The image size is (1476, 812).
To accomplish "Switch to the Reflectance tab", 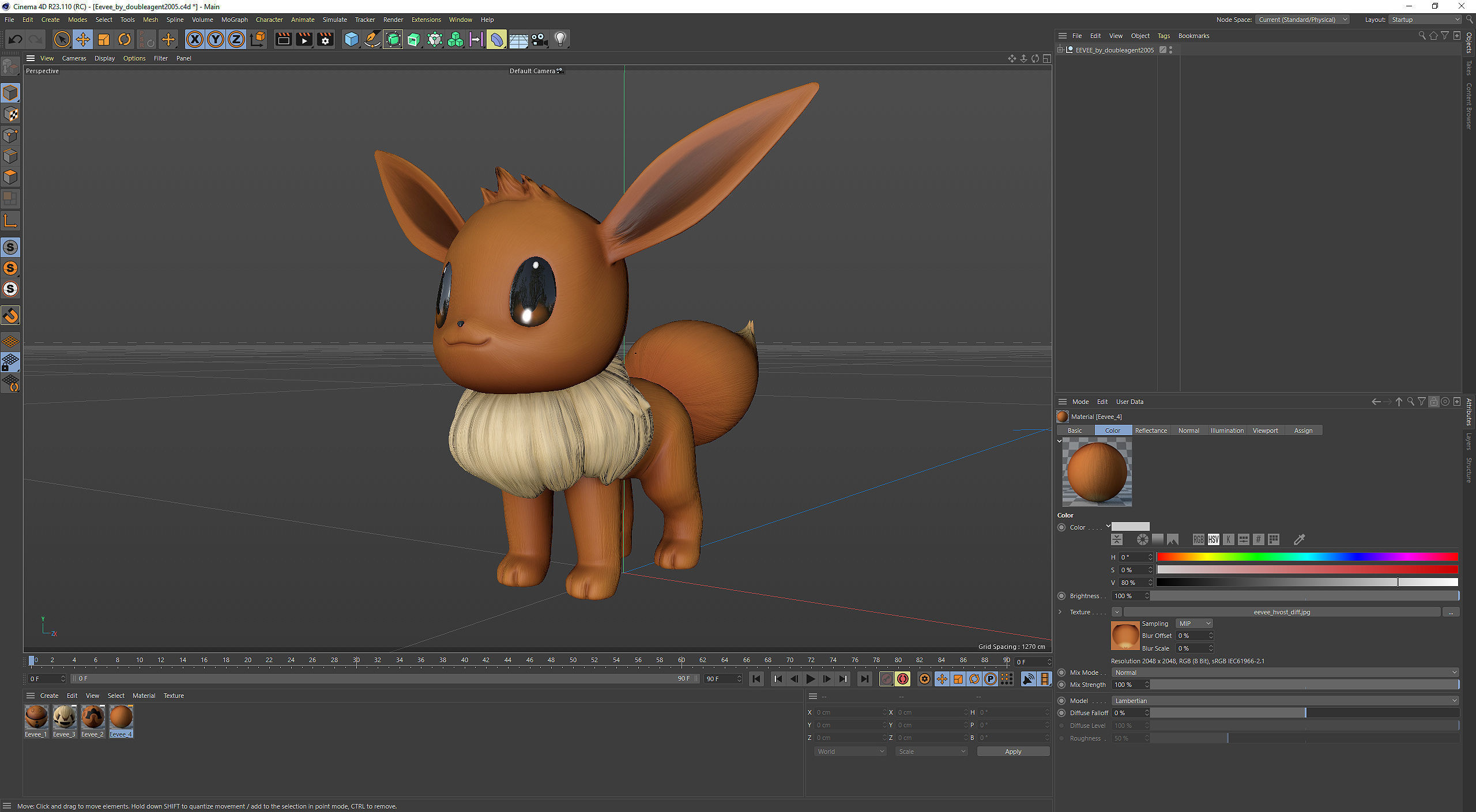I will point(1151,430).
